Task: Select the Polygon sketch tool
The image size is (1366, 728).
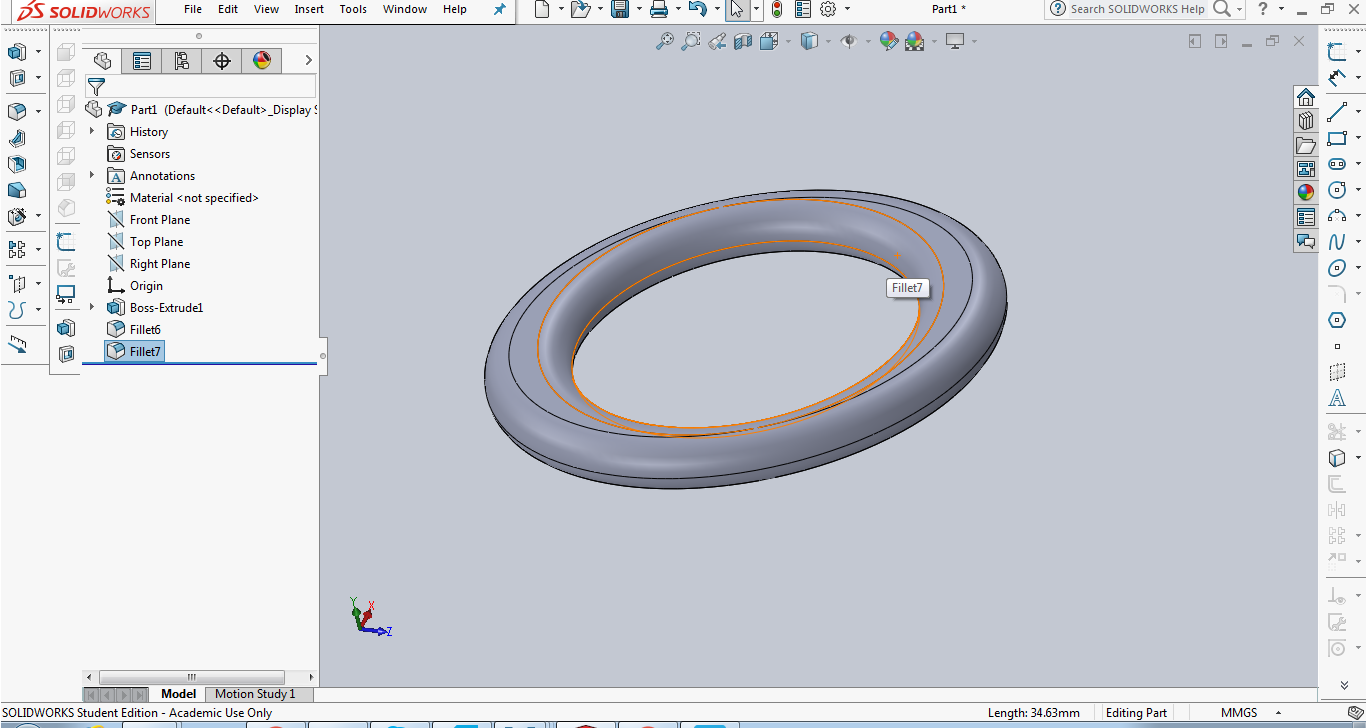Action: pyautogui.click(x=1337, y=320)
